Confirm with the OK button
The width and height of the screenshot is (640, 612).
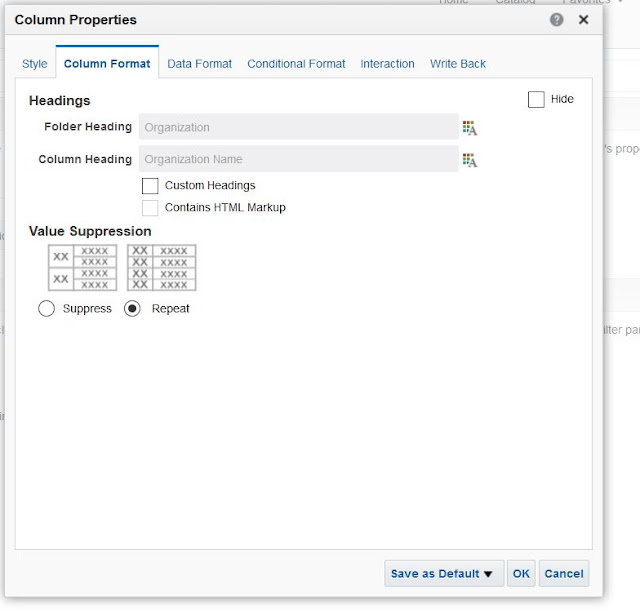tap(521, 574)
